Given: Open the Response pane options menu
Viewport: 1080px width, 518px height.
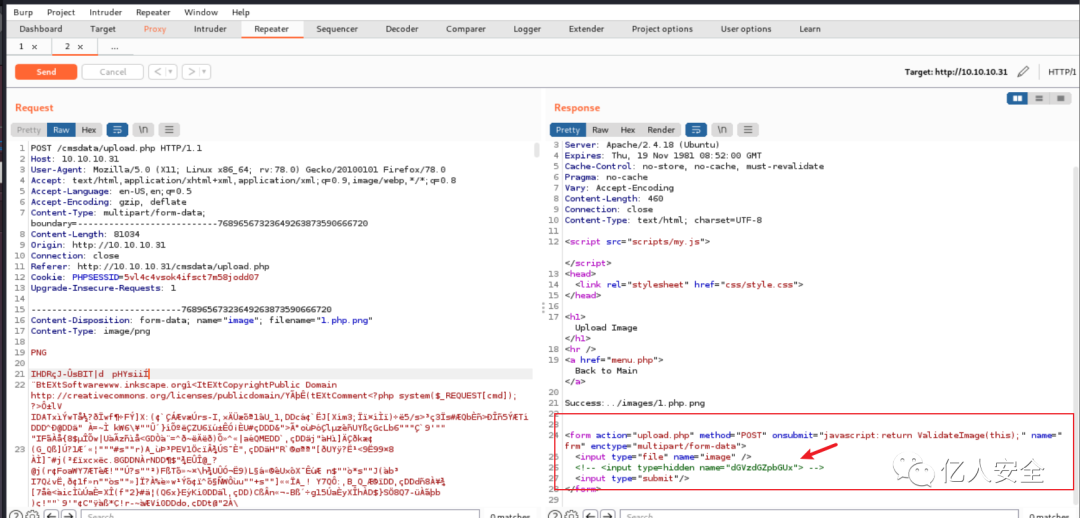Looking at the screenshot, I should 749,130.
